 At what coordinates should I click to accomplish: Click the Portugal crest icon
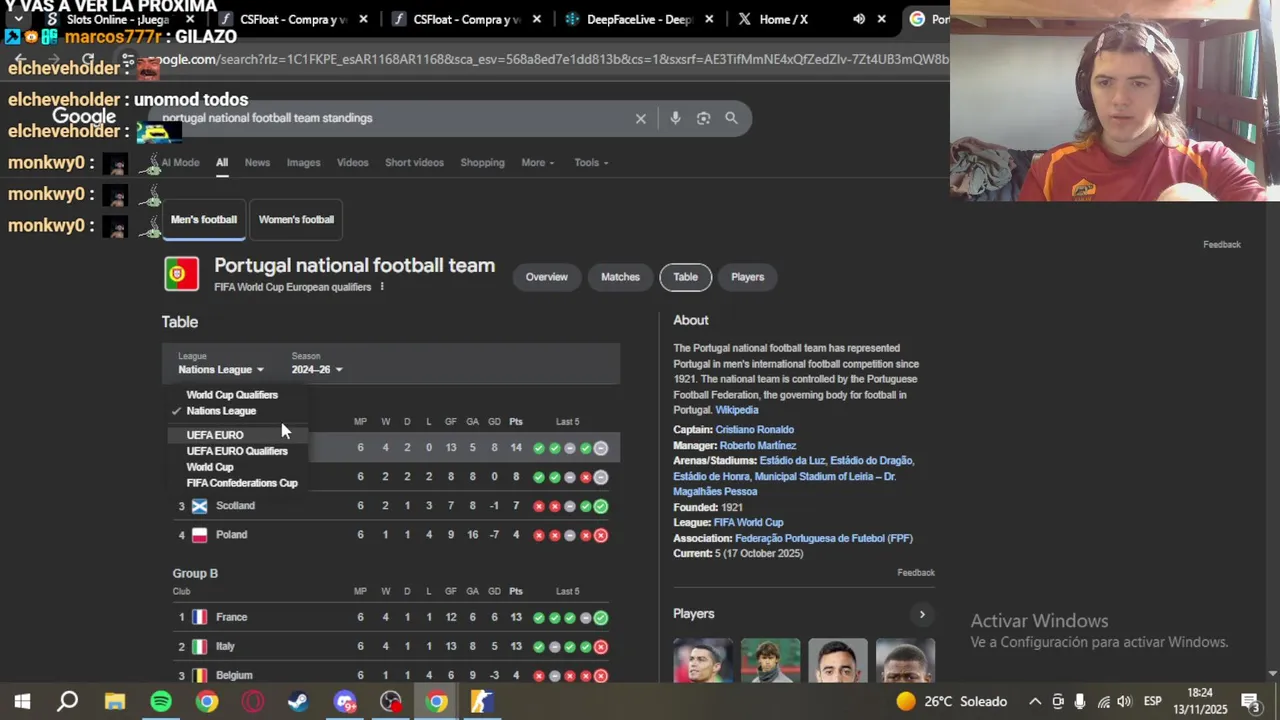click(x=181, y=274)
